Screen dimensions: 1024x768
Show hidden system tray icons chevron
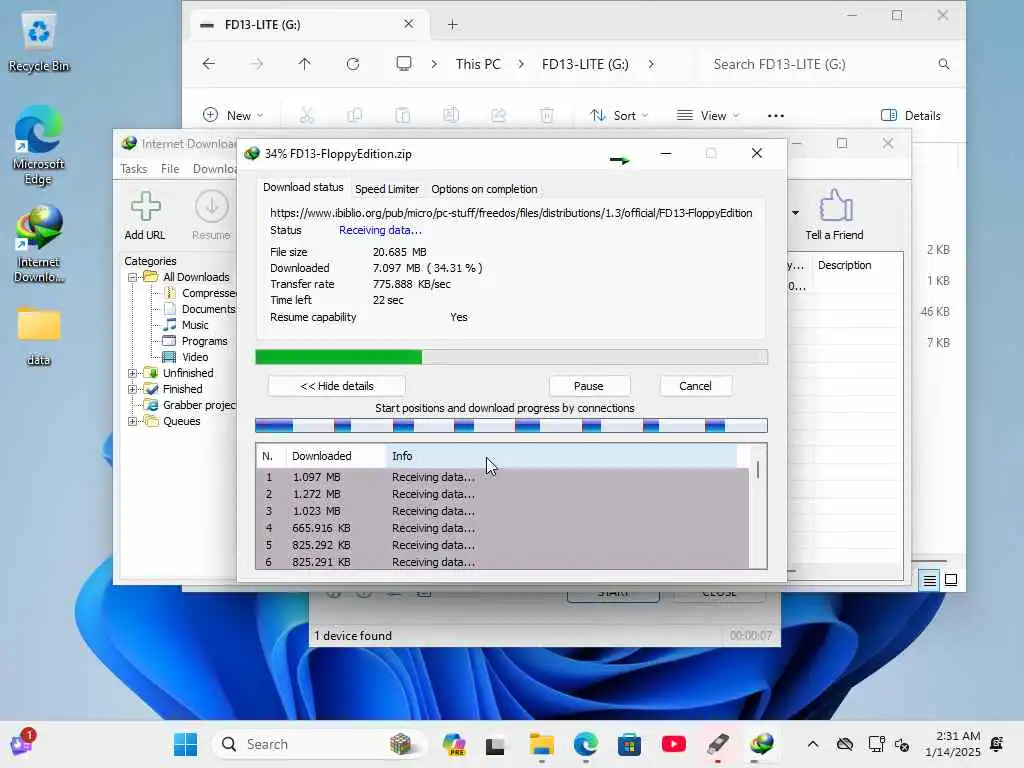point(812,744)
